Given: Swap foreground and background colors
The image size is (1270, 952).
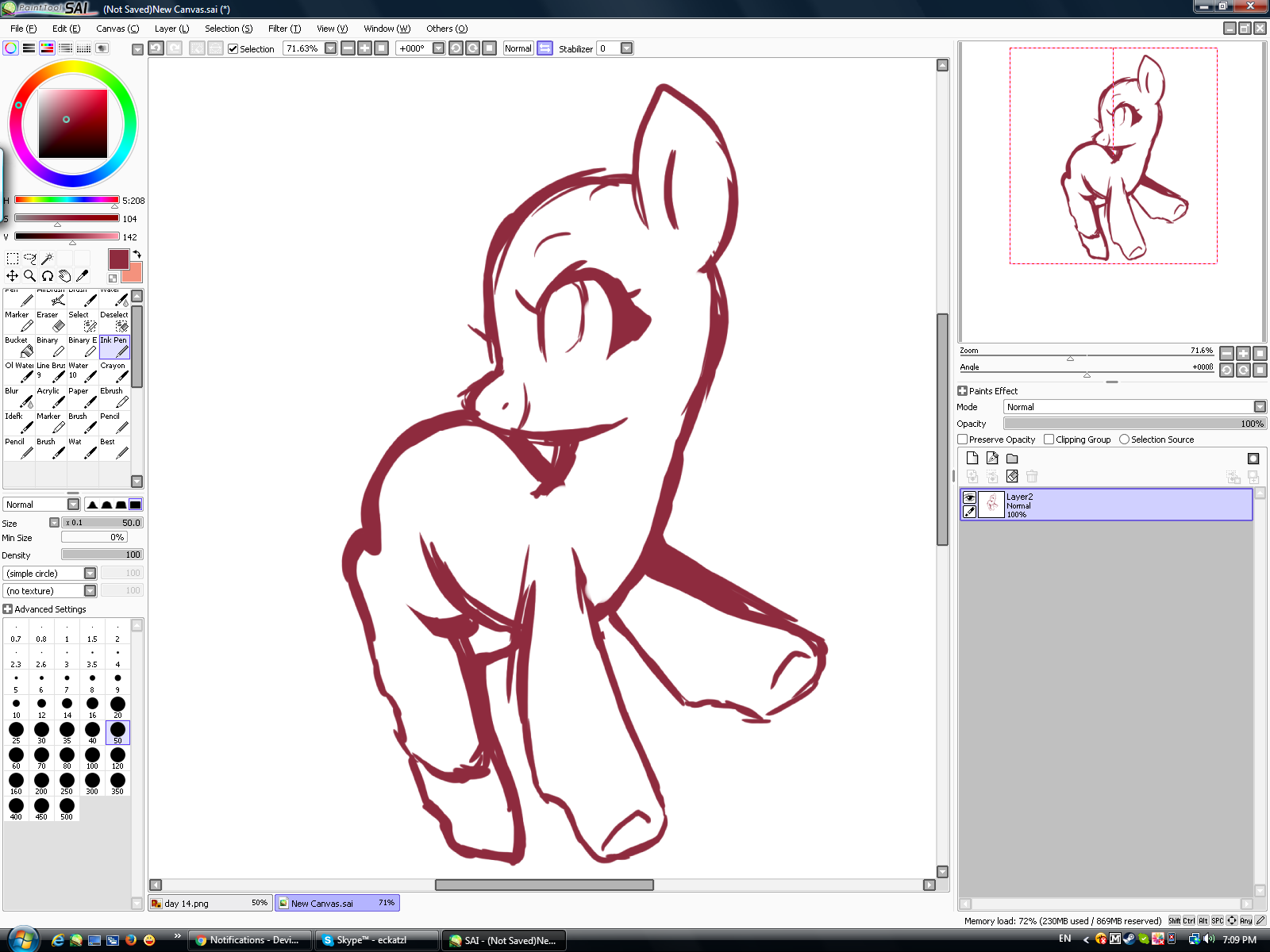Looking at the screenshot, I should pos(137,254).
